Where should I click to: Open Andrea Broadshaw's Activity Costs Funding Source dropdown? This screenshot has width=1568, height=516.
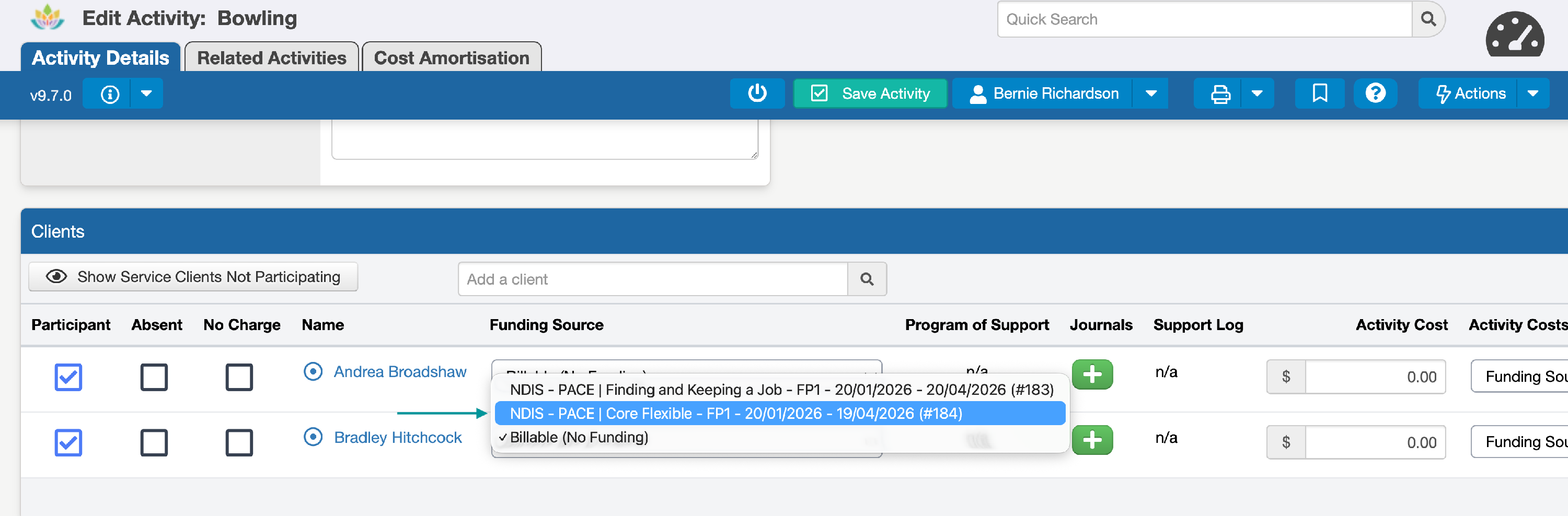(x=1519, y=377)
